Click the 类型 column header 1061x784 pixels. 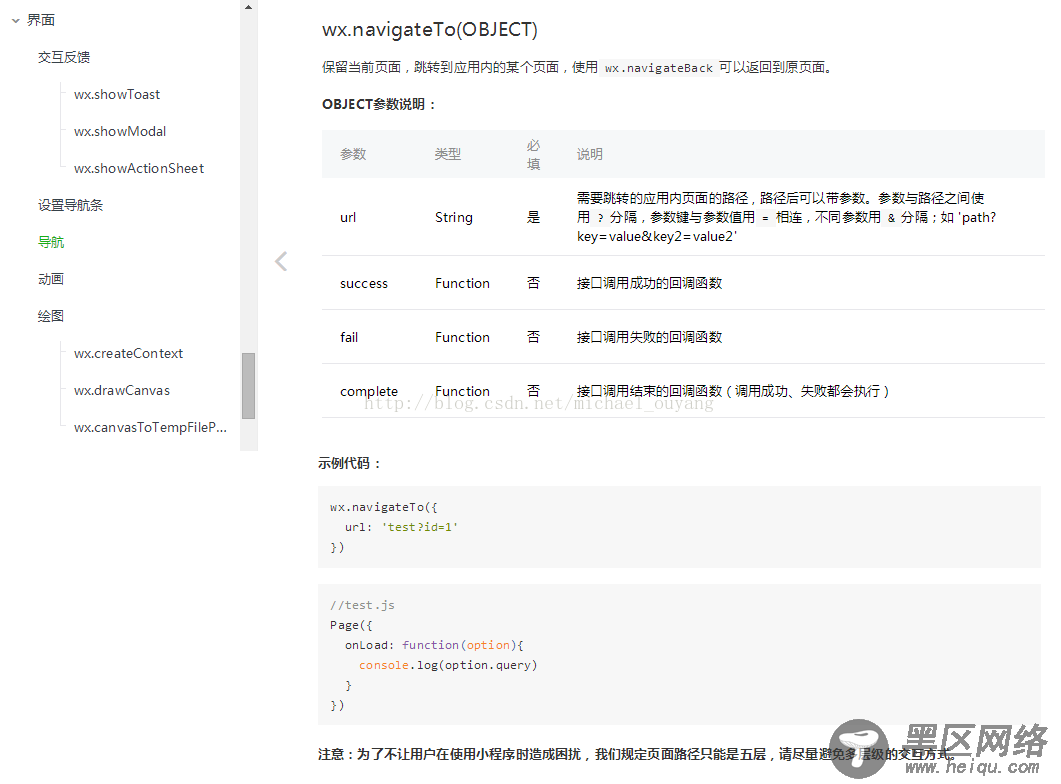(448, 154)
